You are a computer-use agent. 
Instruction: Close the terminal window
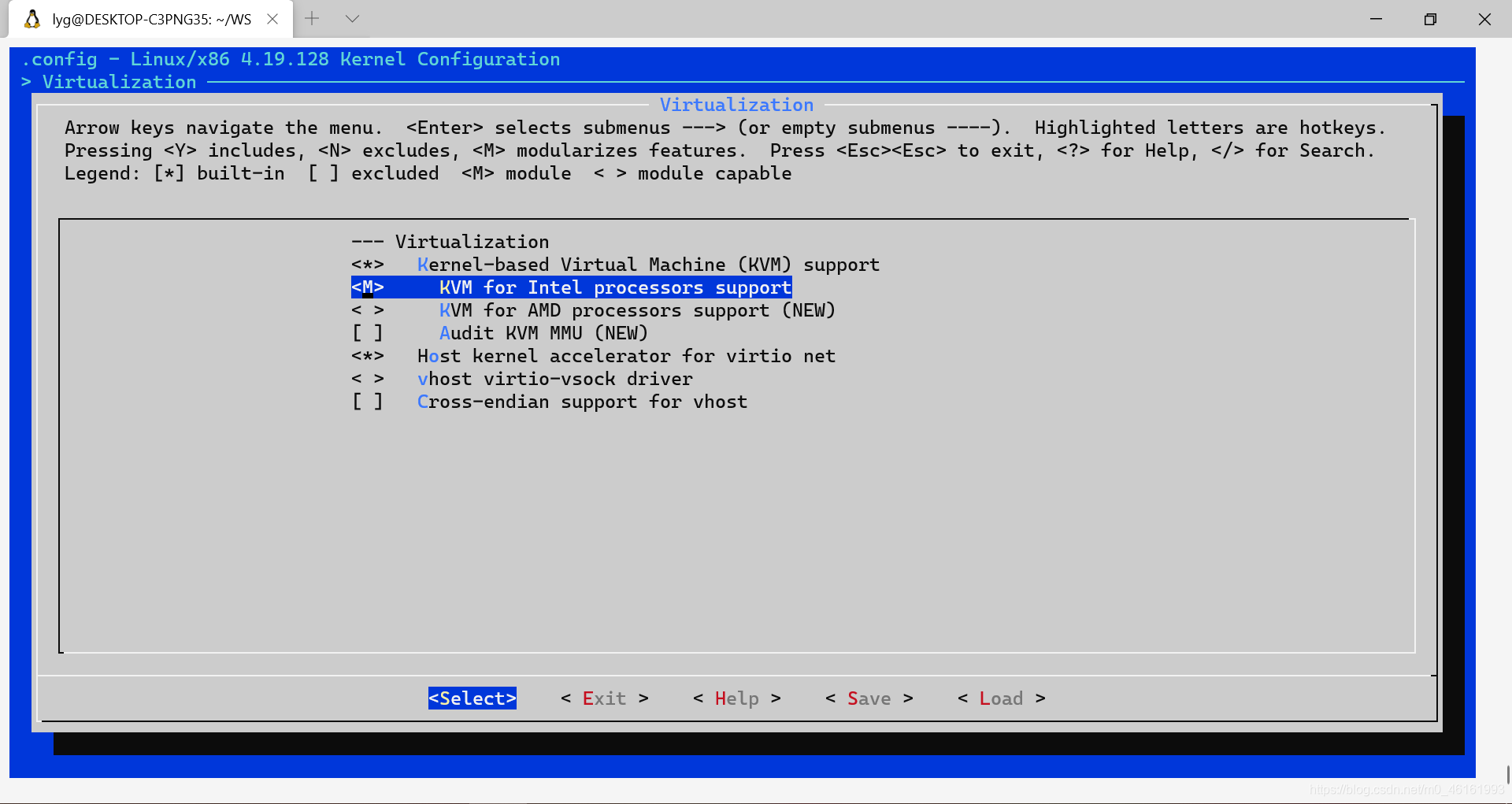point(1484,19)
